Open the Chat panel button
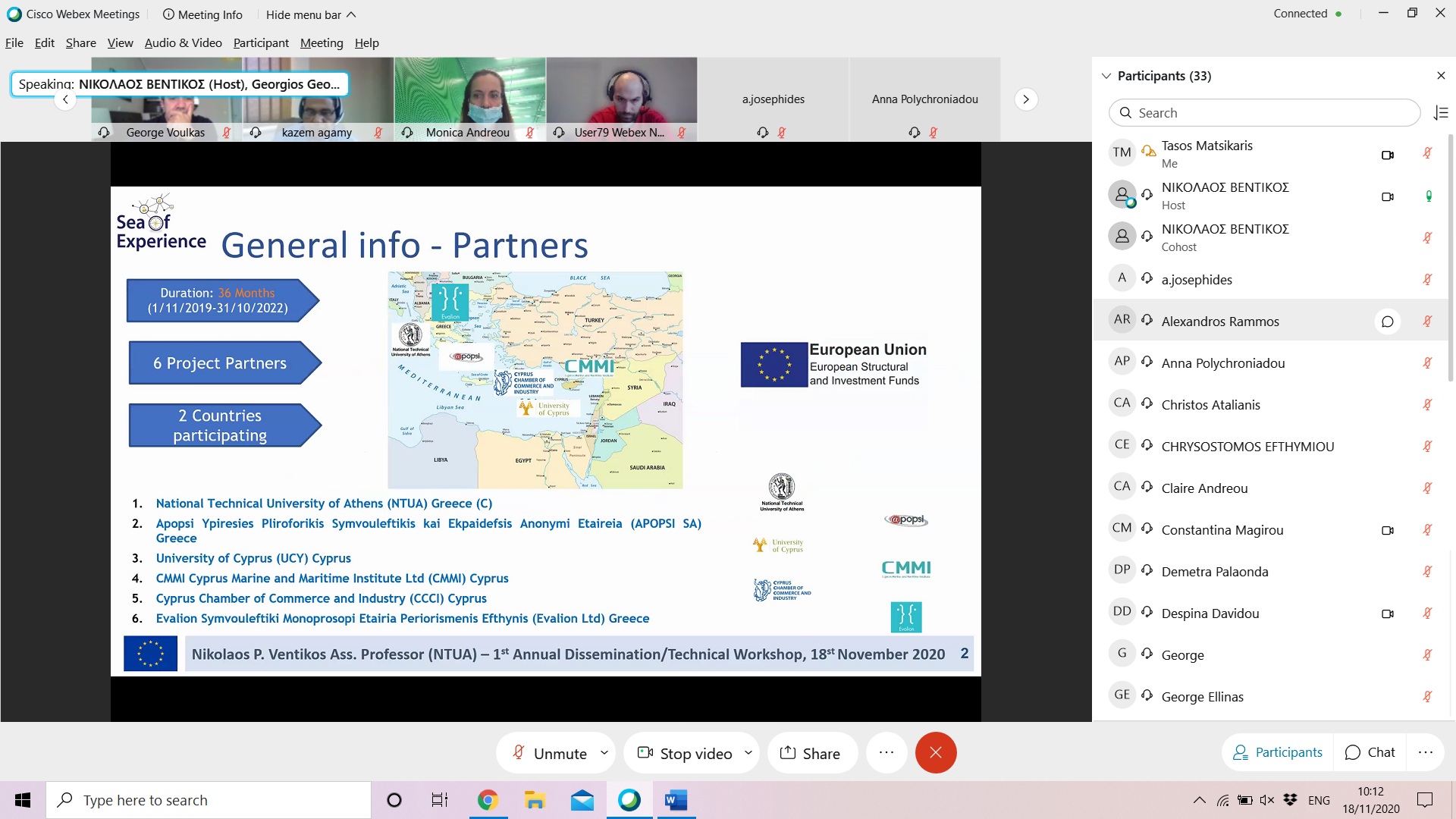 point(1370,752)
